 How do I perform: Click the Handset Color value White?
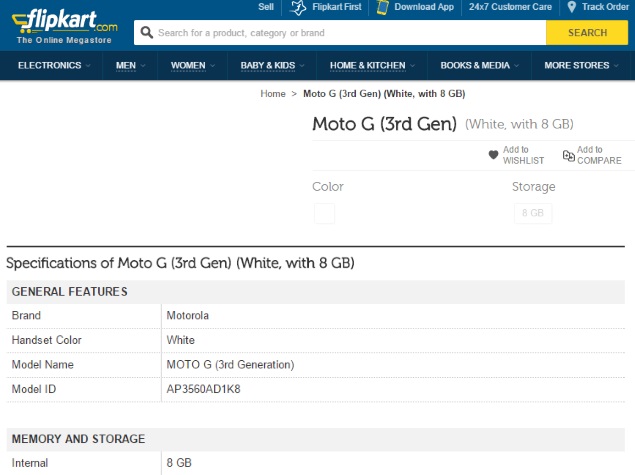point(180,340)
